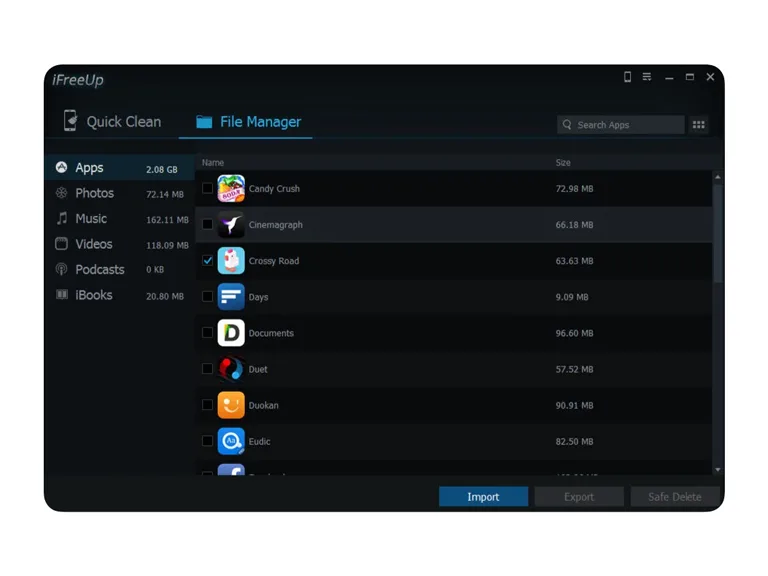Viewport: 768px width, 576px height.
Task: Check the Cinemagraph checkbox
Action: point(207,224)
